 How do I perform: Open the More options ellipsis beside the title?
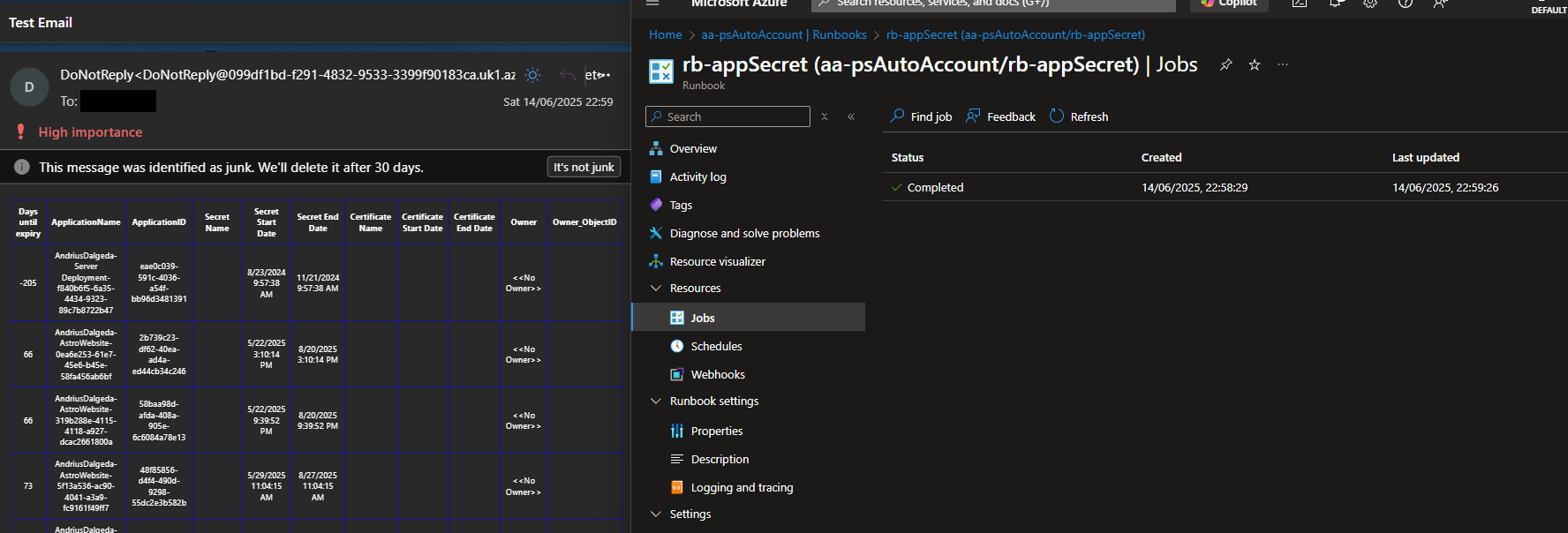(1283, 64)
